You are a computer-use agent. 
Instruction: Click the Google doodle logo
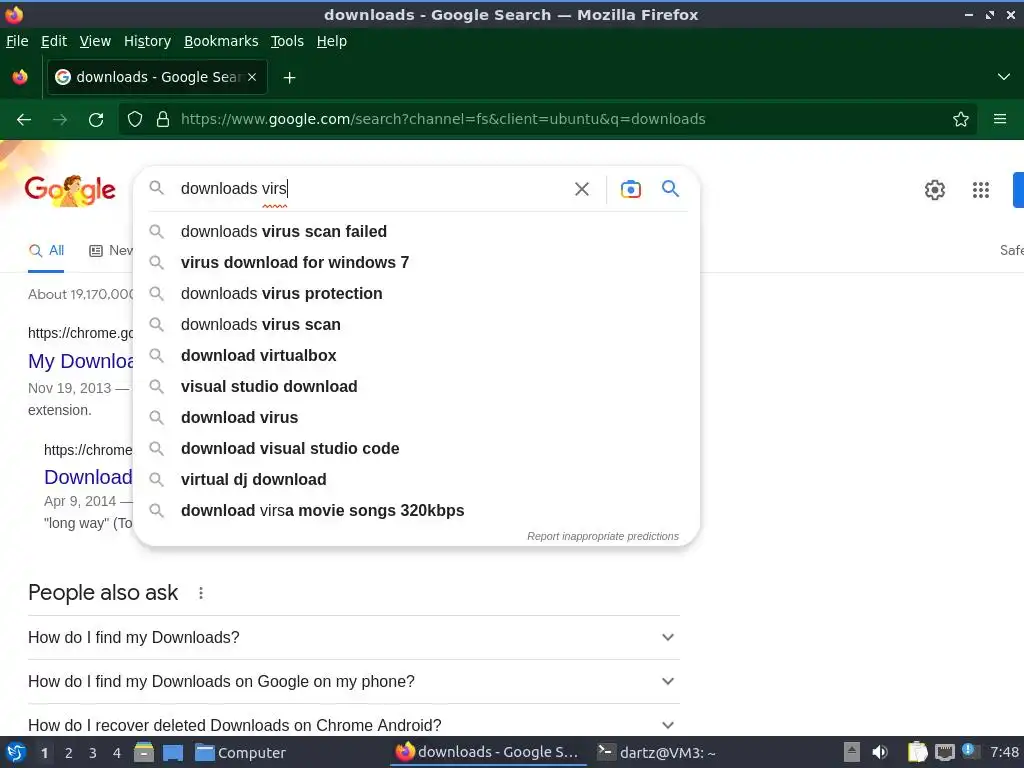[70, 190]
